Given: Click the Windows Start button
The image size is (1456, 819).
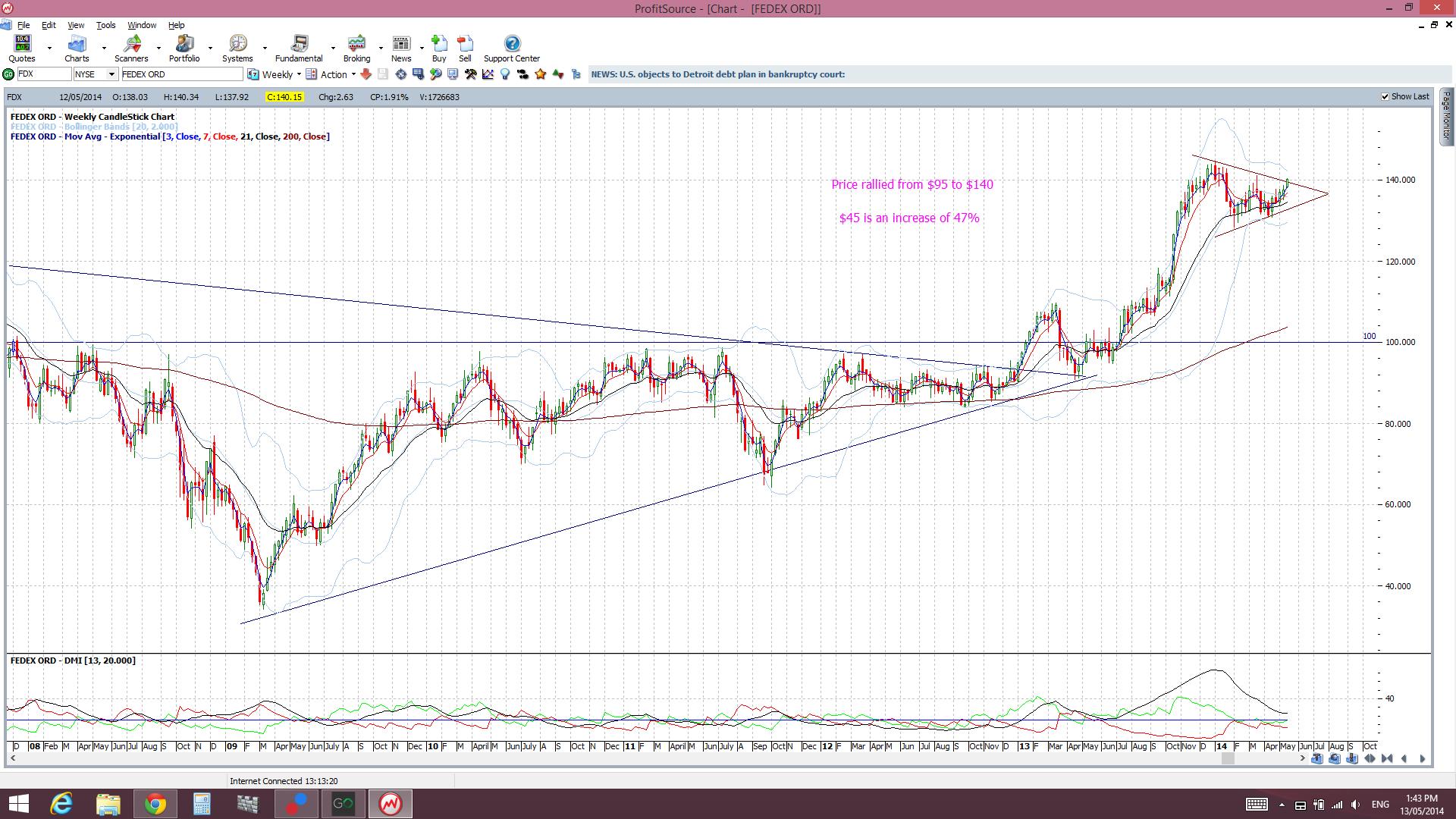Looking at the screenshot, I should (x=18, y=804).
